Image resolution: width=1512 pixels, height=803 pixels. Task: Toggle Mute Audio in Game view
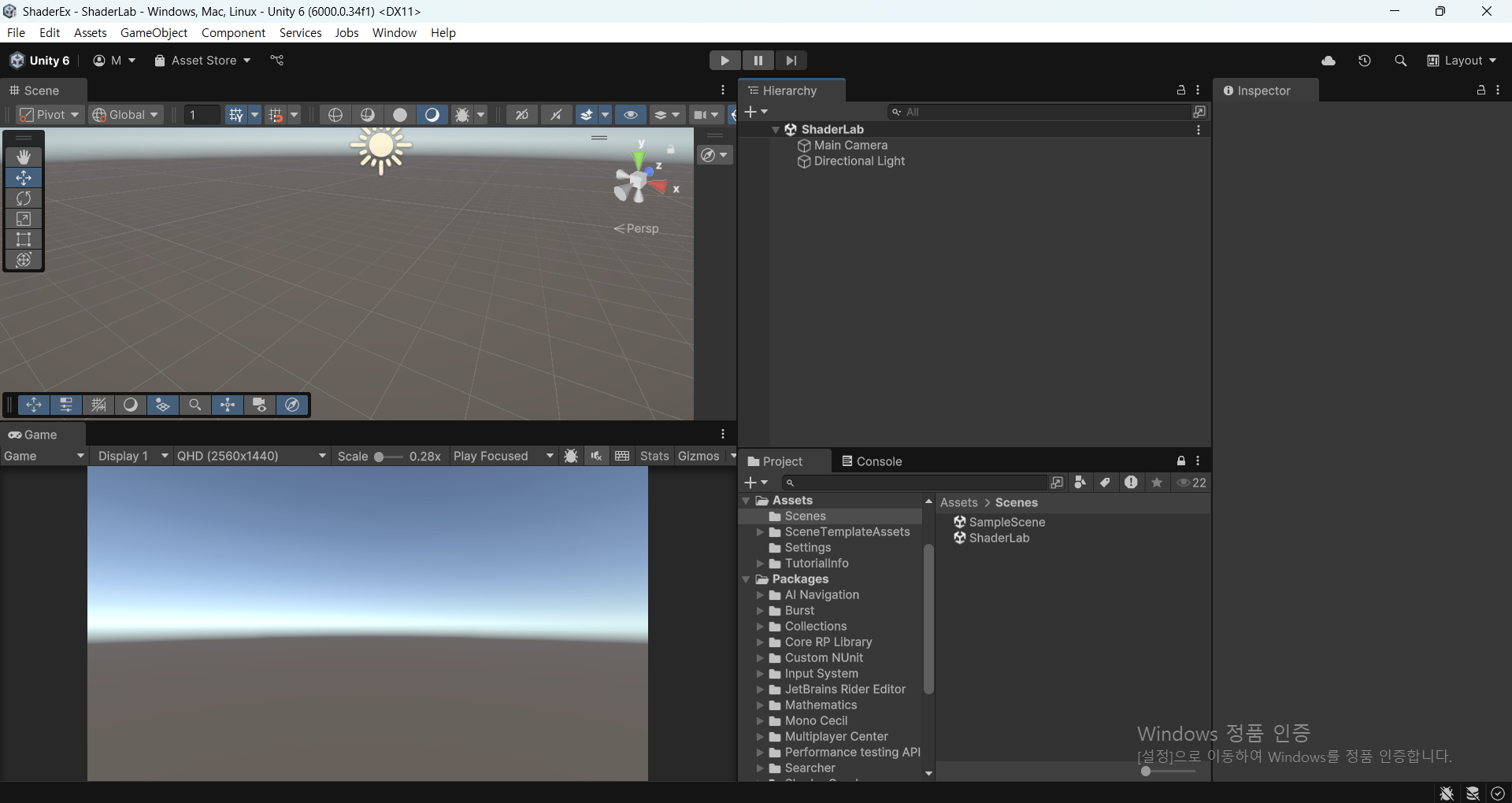[x=596, y=456]
